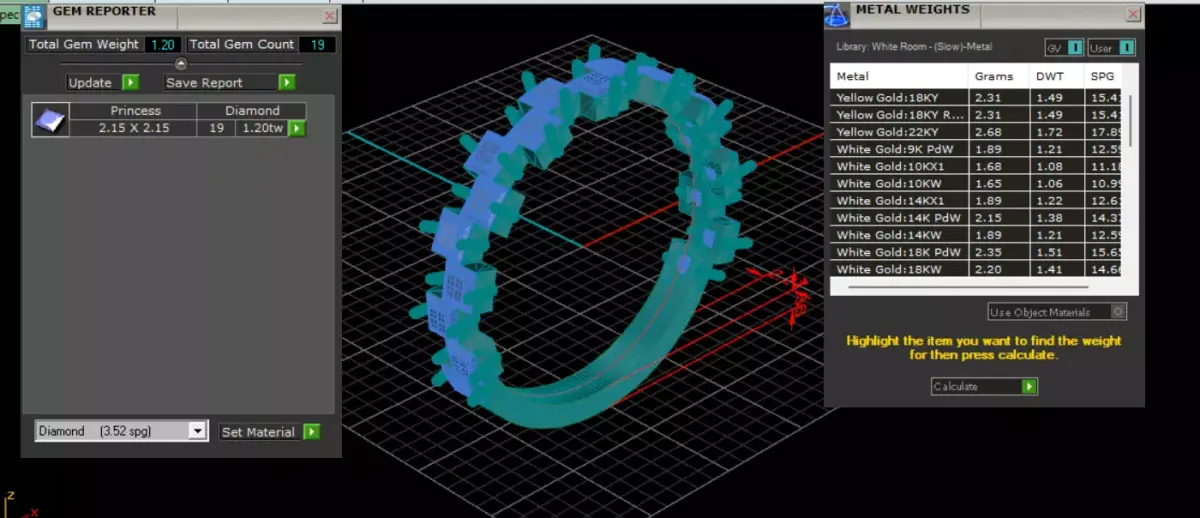
Task: Select the White Gold:9K PdW row
Action: click(976, 149)
